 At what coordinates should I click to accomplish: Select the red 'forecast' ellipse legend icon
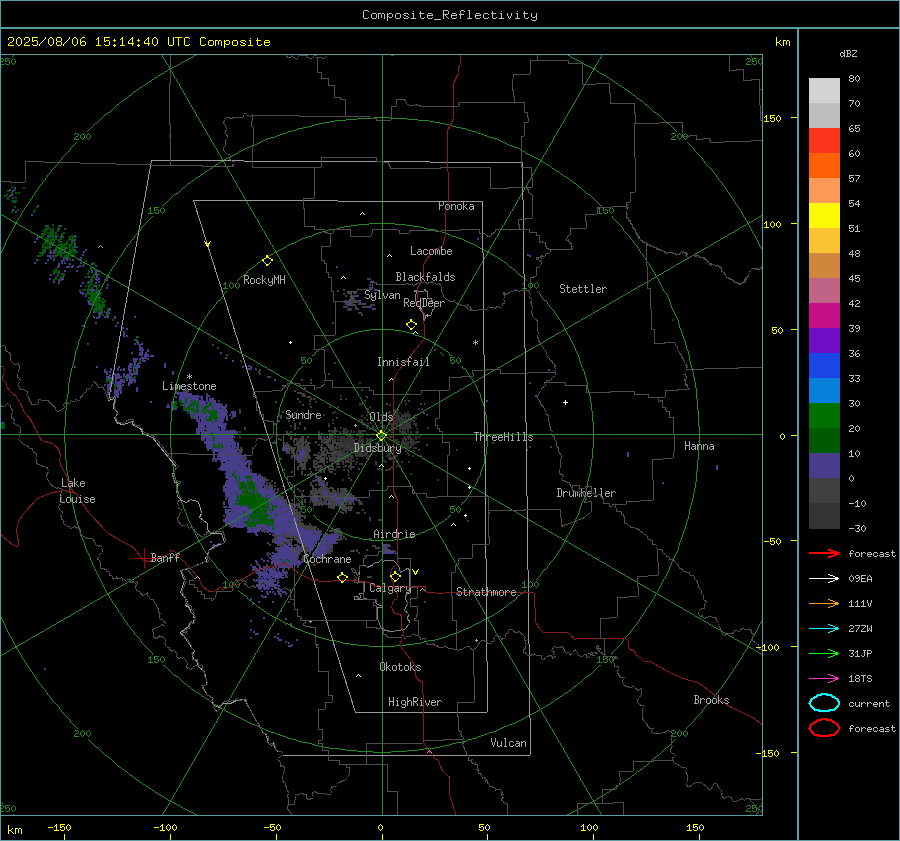click(824, 728)
